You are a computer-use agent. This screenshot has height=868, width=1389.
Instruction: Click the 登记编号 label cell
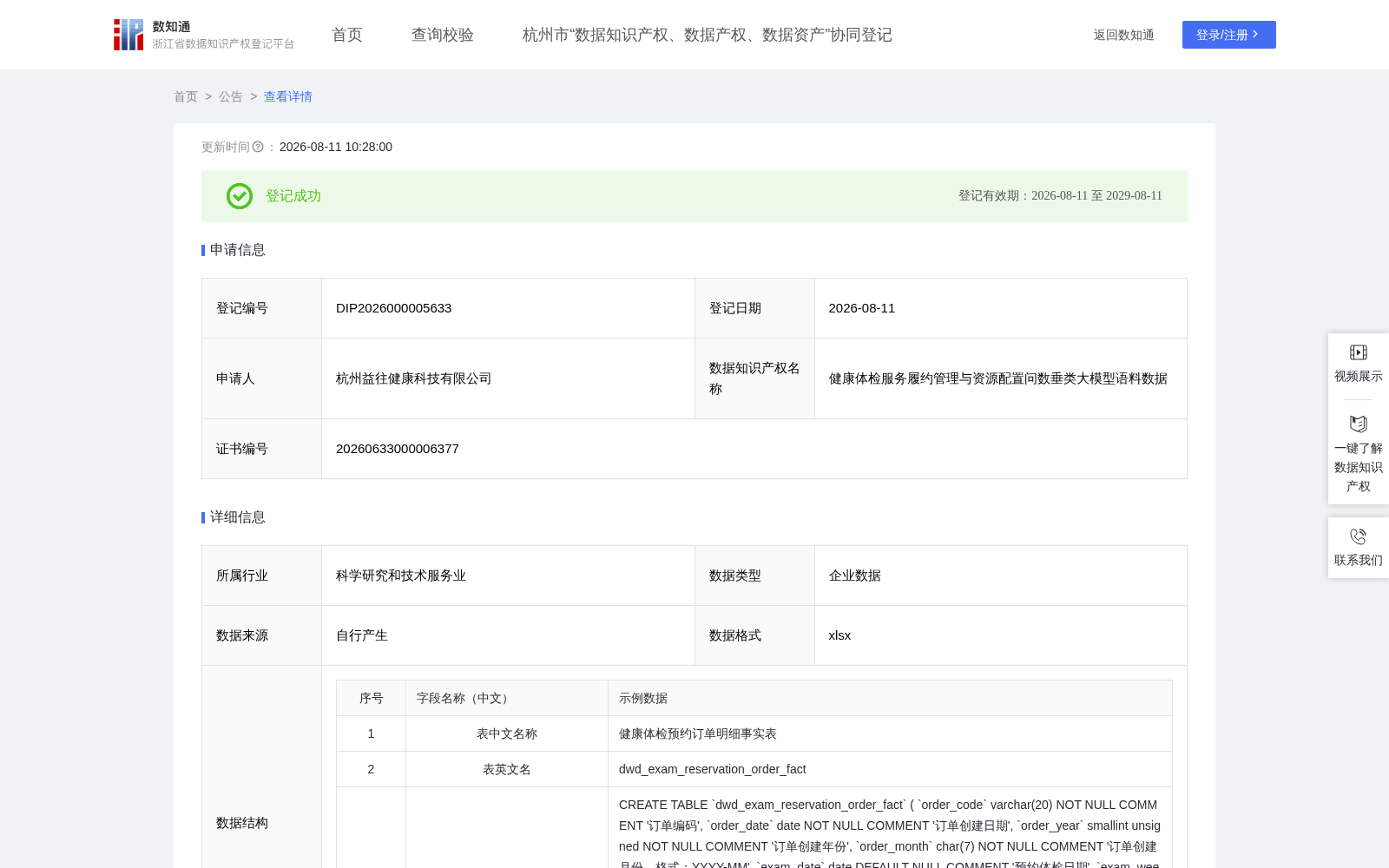click(262, 308)
